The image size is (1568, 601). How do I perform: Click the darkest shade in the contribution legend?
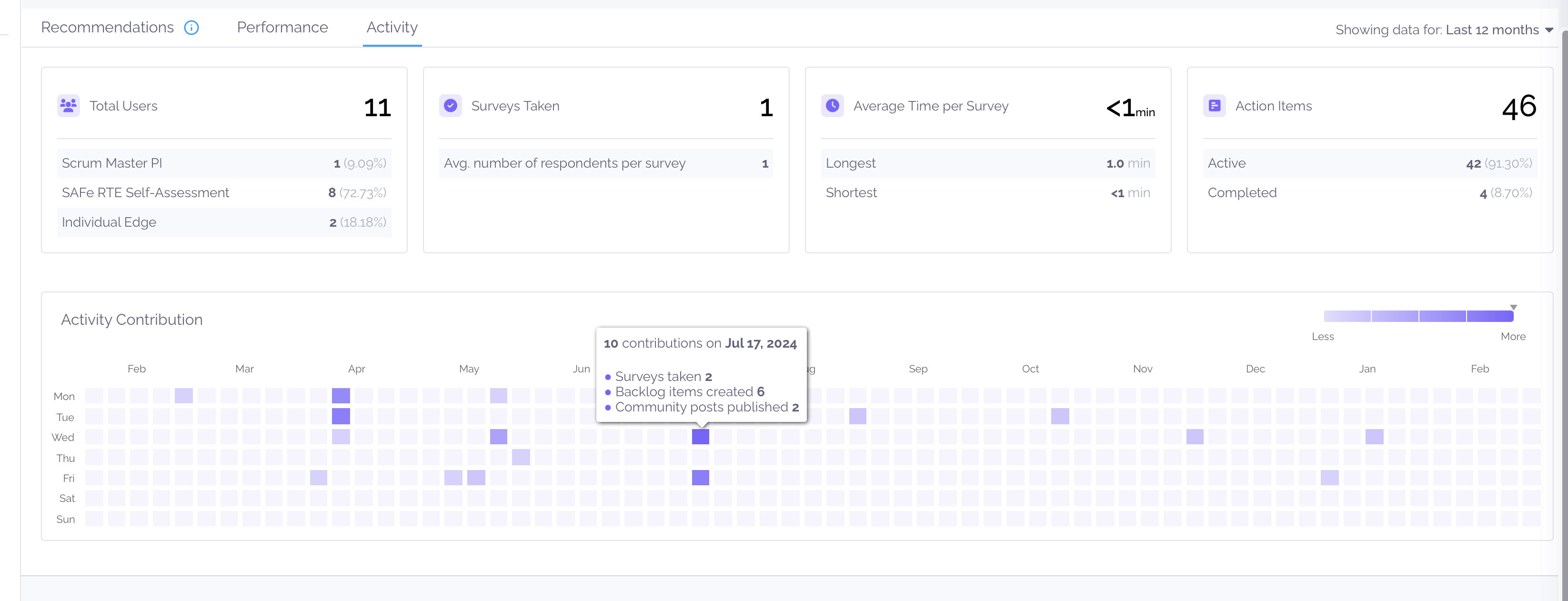pyautogui.click(x=1490, y=316)
